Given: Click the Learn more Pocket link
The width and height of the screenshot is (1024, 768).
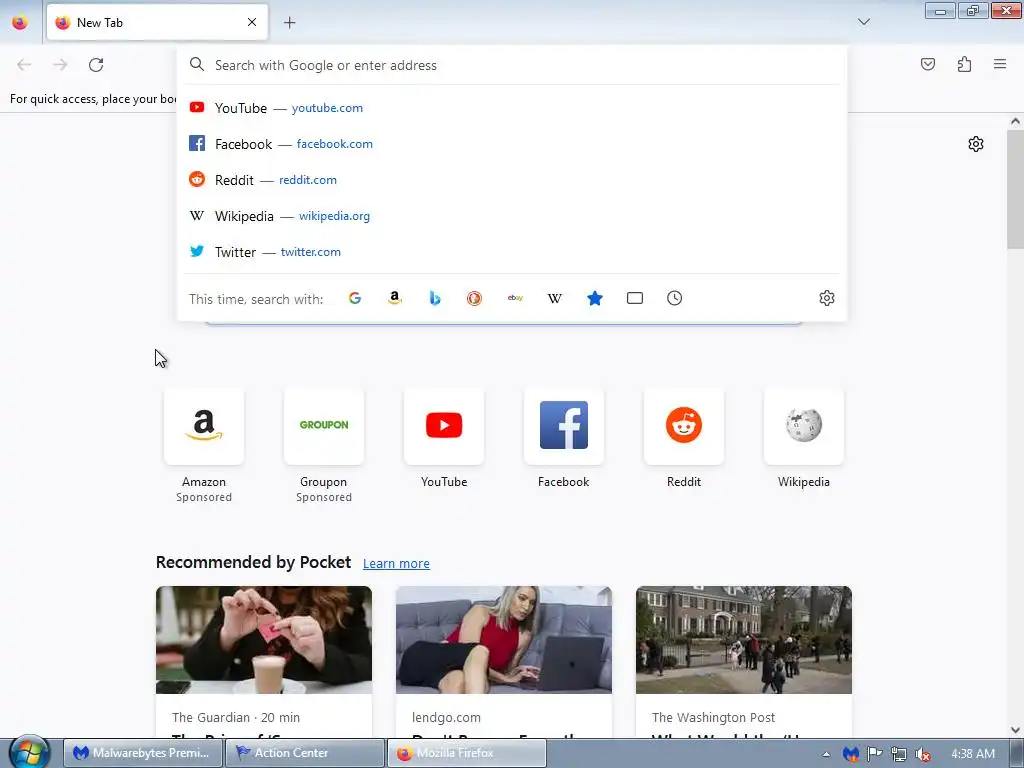Looking at the screenshot, I should [x=396, y=564].
